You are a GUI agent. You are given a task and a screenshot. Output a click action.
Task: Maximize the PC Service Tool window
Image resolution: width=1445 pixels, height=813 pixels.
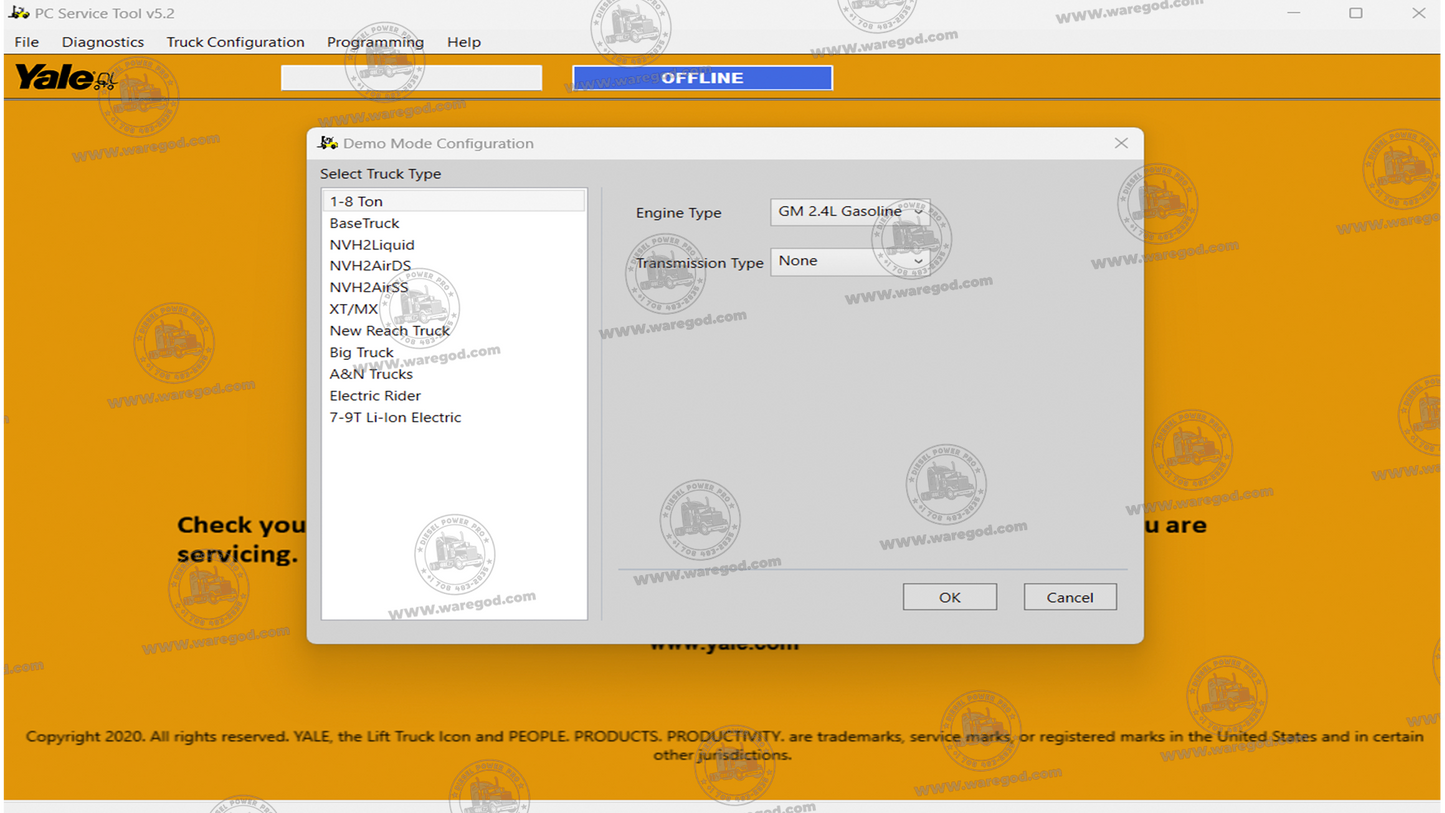point(1356,13)
